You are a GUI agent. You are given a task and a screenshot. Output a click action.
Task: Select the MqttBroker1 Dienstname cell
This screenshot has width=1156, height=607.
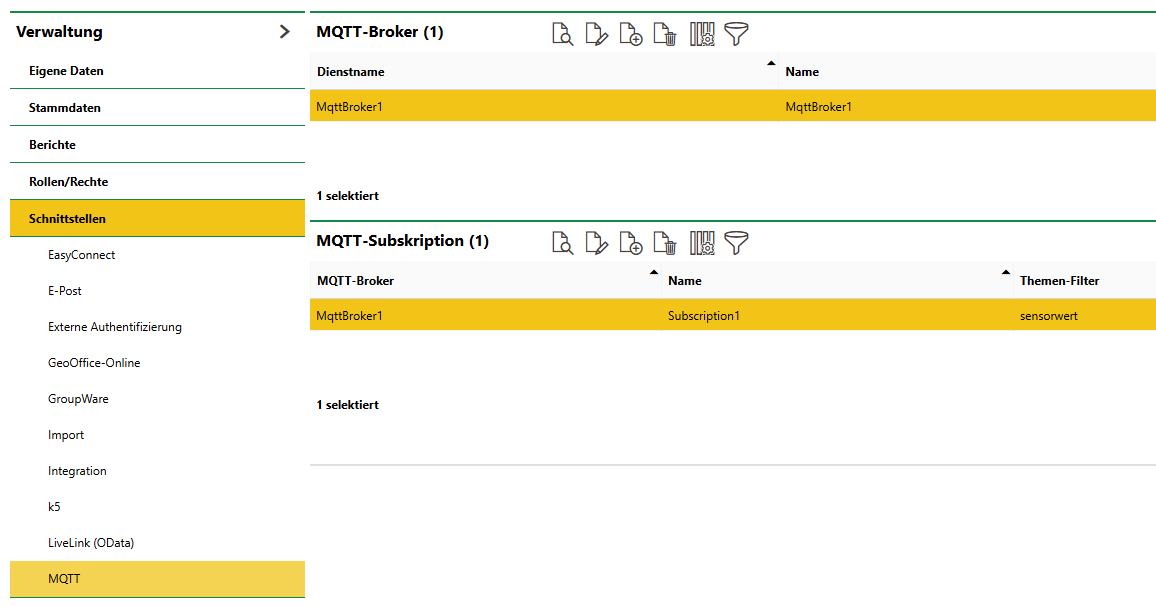click(x=544, y=106)
